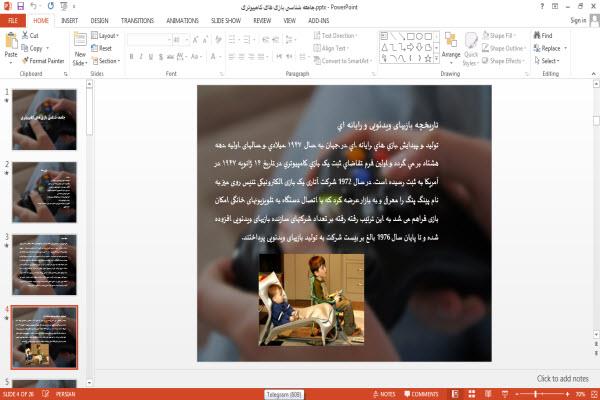This screenshot has width=600, height=400.
Task: Click the spell check icon in status bar
Action: (x=46, y=393)
